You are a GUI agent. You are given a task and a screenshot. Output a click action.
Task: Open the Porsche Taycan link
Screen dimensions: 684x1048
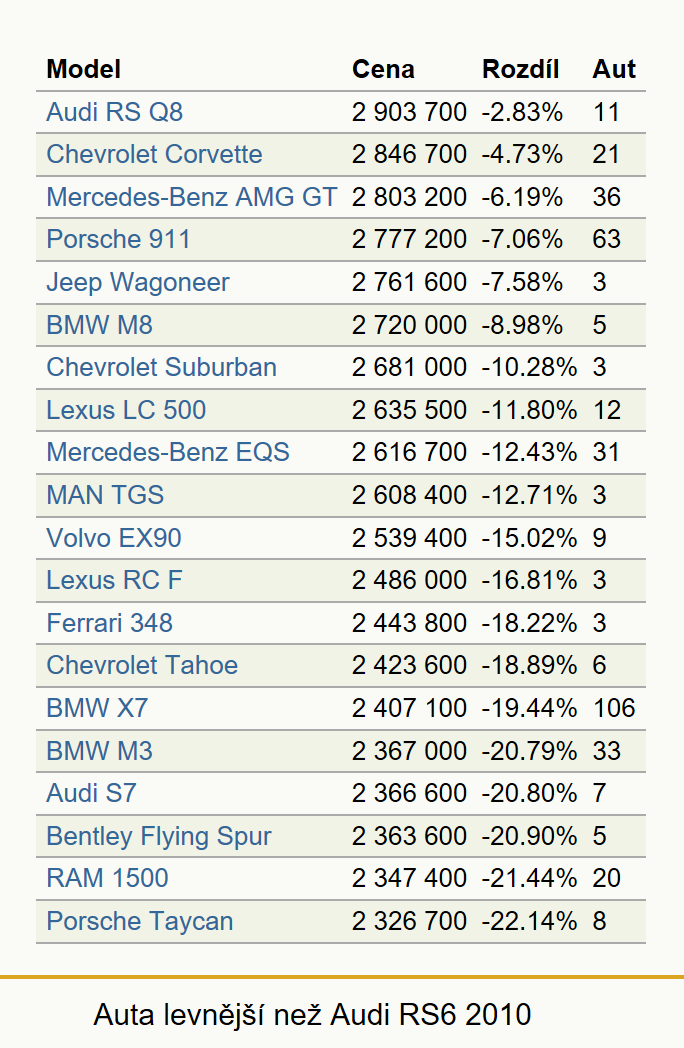[x=140, y=921]
